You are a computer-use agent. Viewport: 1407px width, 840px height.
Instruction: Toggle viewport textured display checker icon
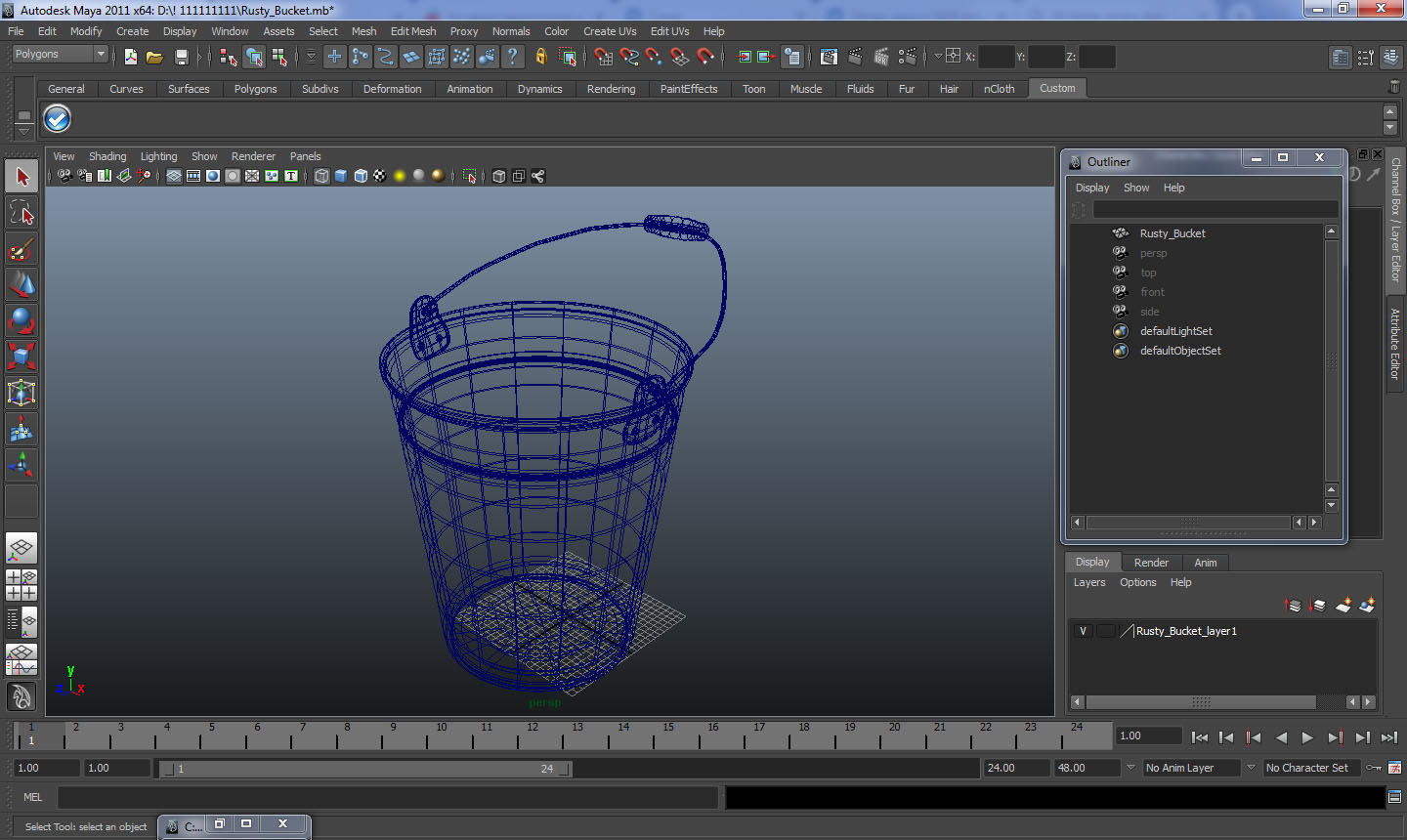[x=380, y=176]
